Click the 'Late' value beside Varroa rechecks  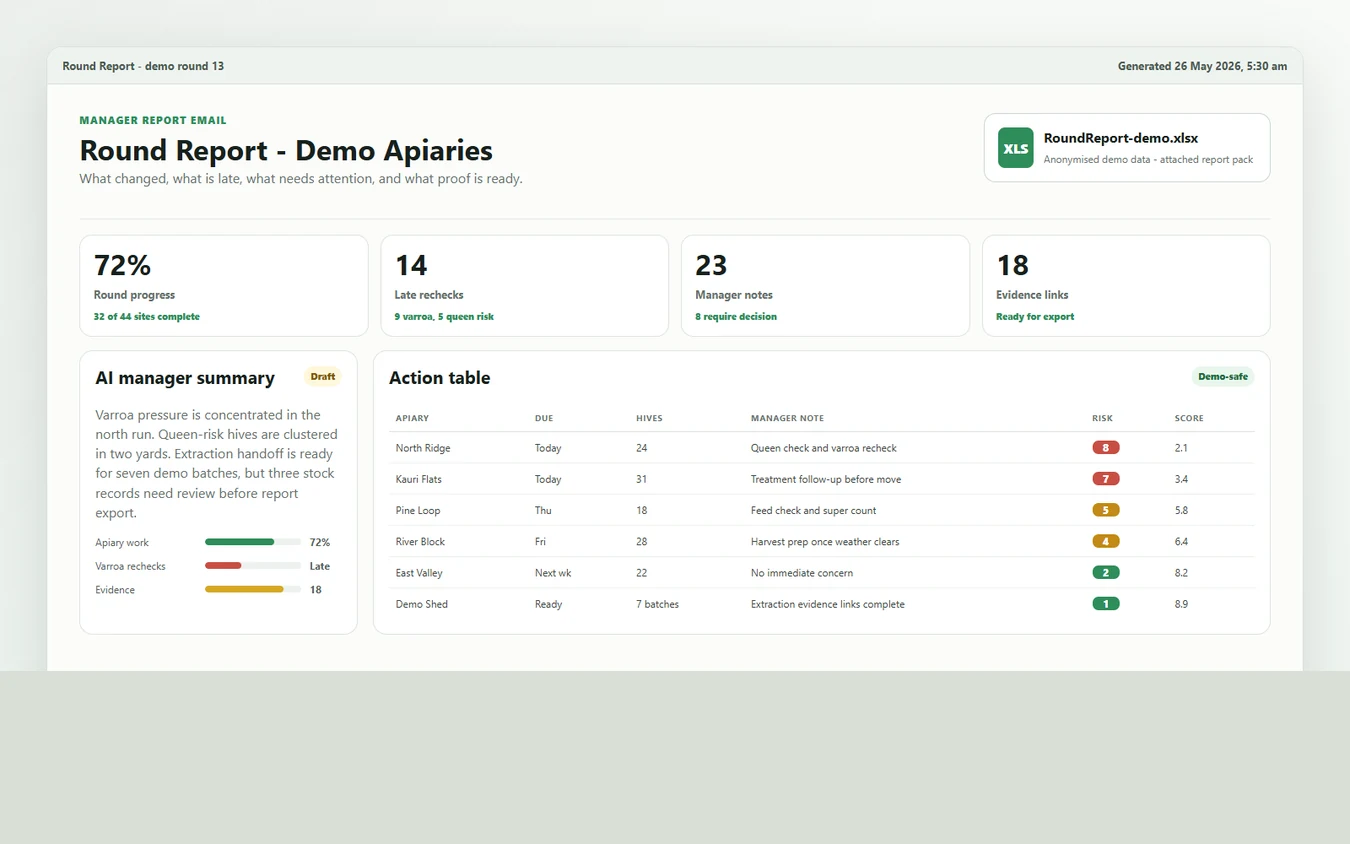pos(320,566)
